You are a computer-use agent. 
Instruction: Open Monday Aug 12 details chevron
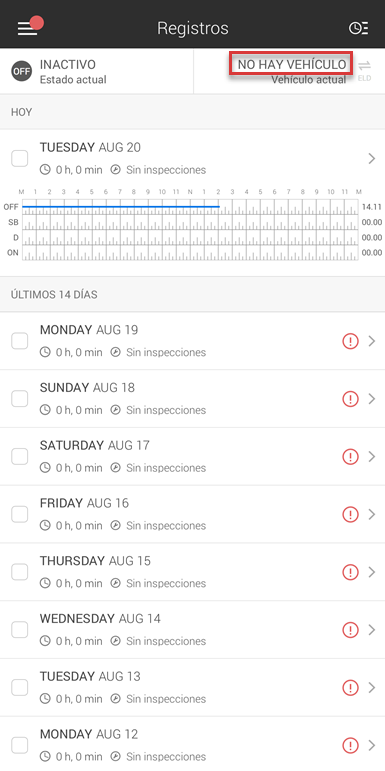tap(372, 745)
